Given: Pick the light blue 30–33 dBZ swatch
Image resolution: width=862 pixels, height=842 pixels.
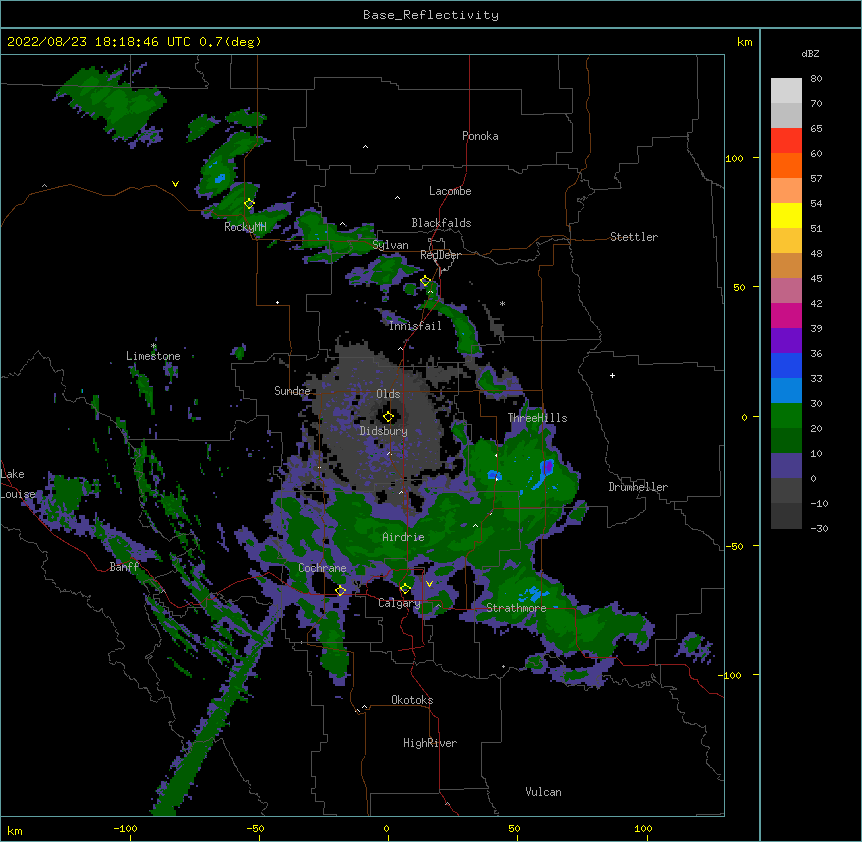Looking at the screenshot, I should point(786,391).
